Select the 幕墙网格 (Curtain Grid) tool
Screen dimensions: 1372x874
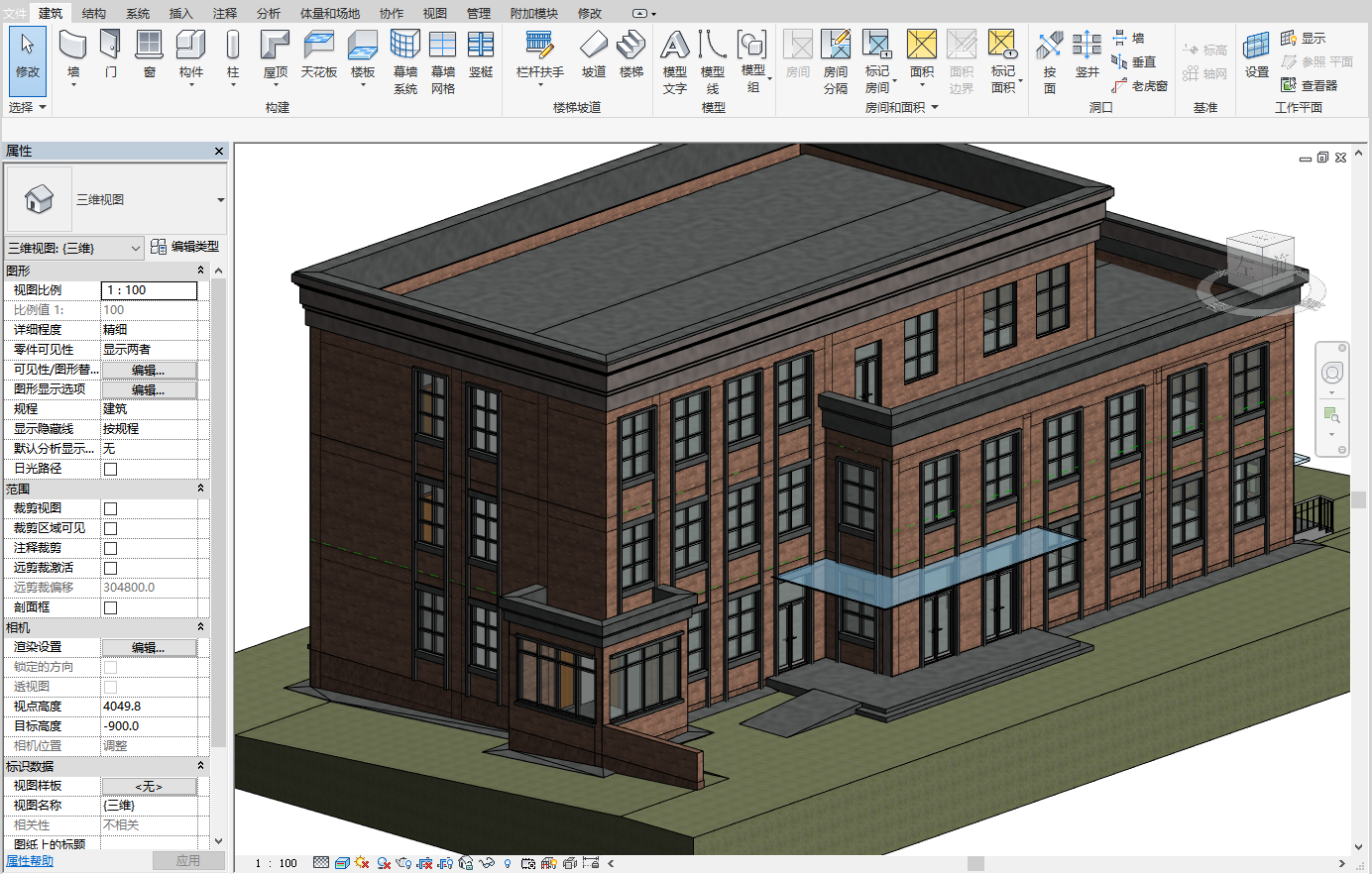442,61
